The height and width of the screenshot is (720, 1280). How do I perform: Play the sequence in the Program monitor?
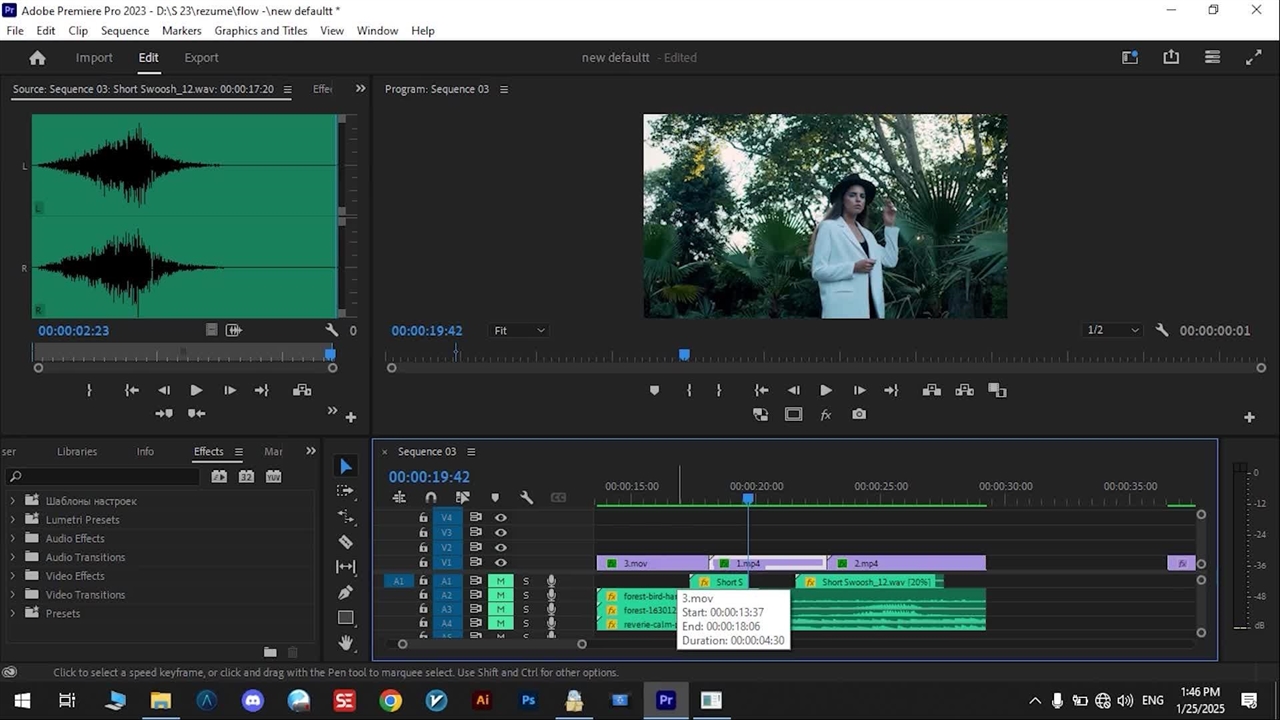tap(826, 390)
